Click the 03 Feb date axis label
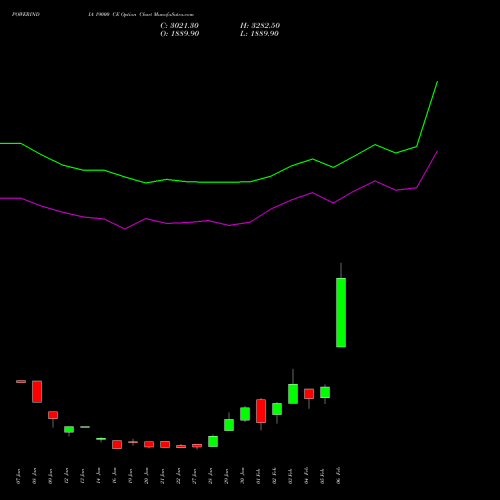 (291, 476)
